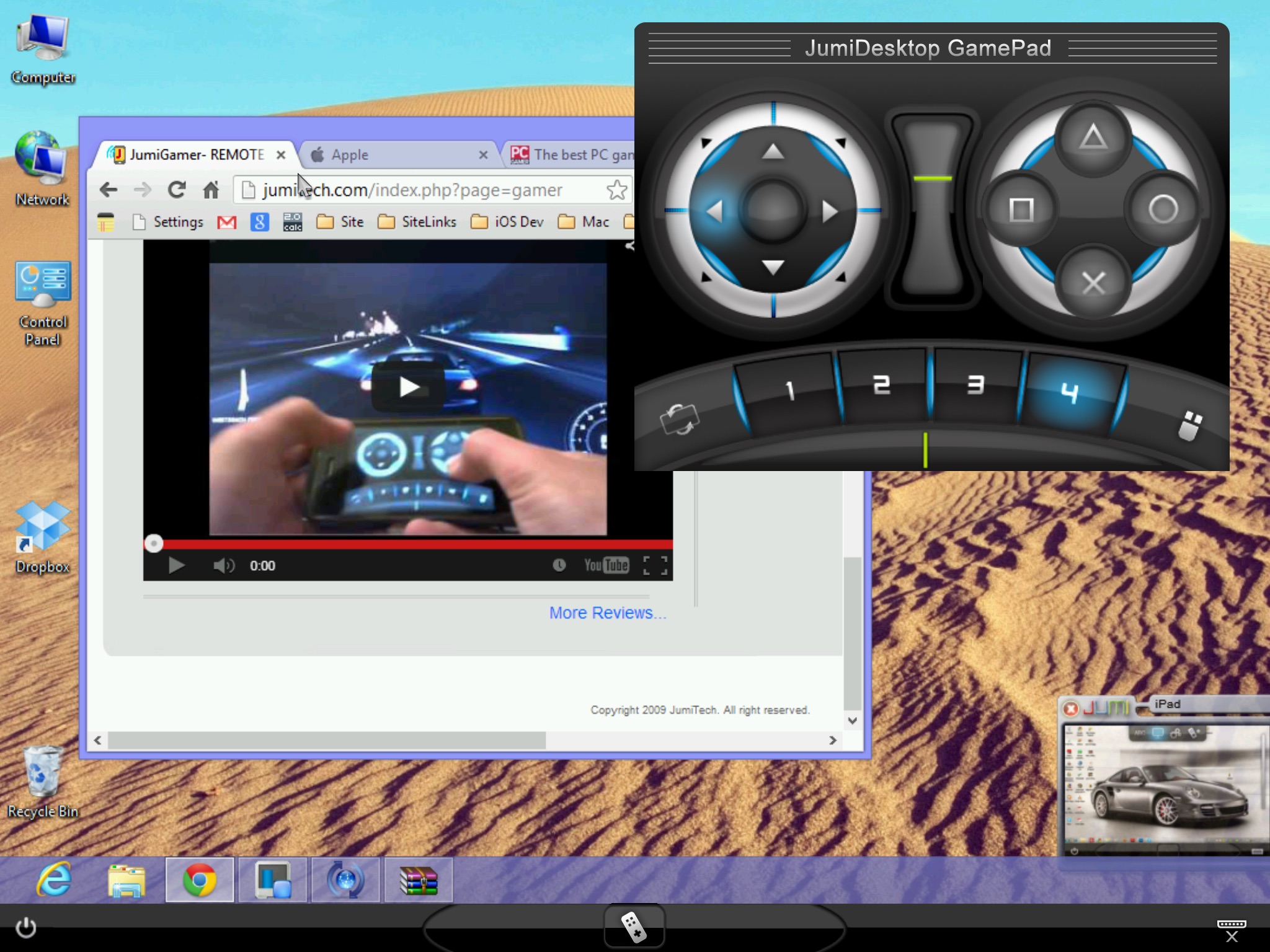This screenshot has width=1270, height=952.
Task: Close the Apple tab
Action: click(x=483, y=154)
